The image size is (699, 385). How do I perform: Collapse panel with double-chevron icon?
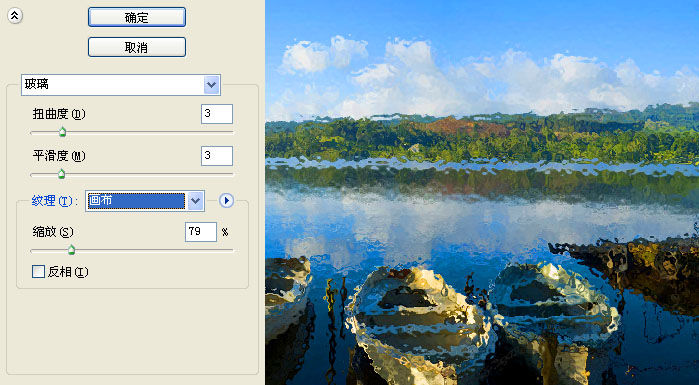[x=15, y=16]
